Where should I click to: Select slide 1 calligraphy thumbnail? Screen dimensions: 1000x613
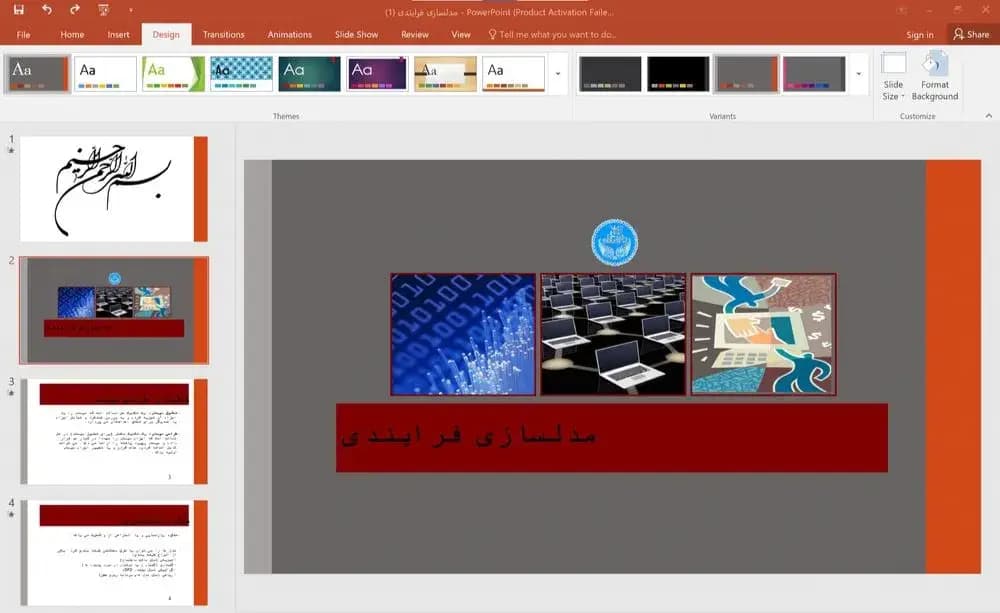tap(114, 189)
